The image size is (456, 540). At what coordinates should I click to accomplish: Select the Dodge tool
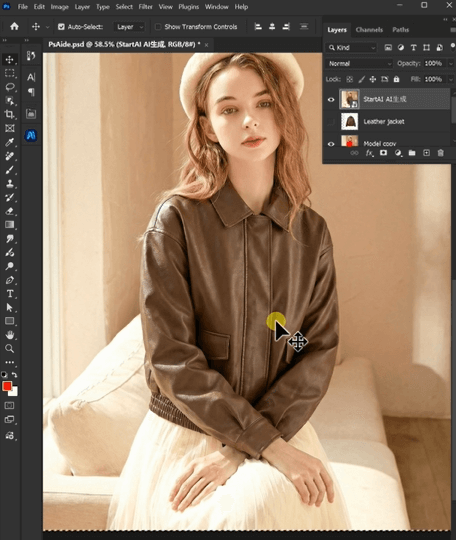pos(9,266)
